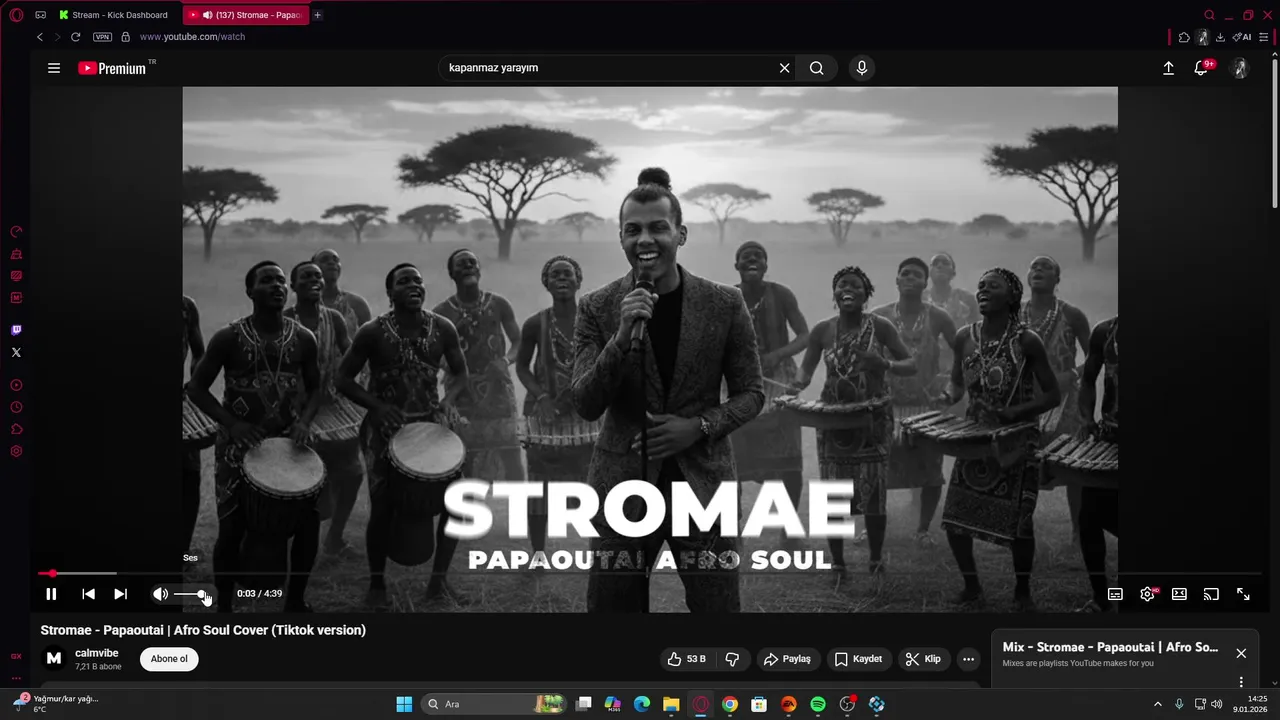
Task: Open the player settings gear
Action: coord(1147,594)
